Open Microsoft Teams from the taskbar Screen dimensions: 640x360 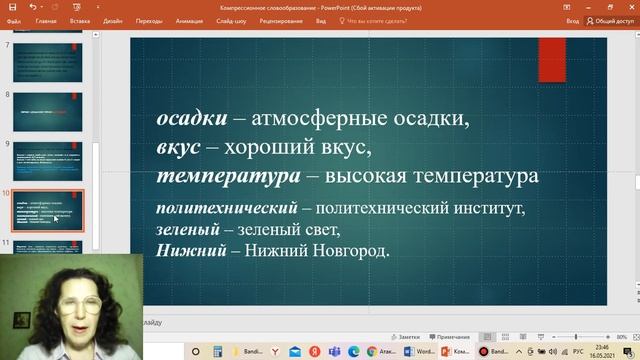pos(334,351)
